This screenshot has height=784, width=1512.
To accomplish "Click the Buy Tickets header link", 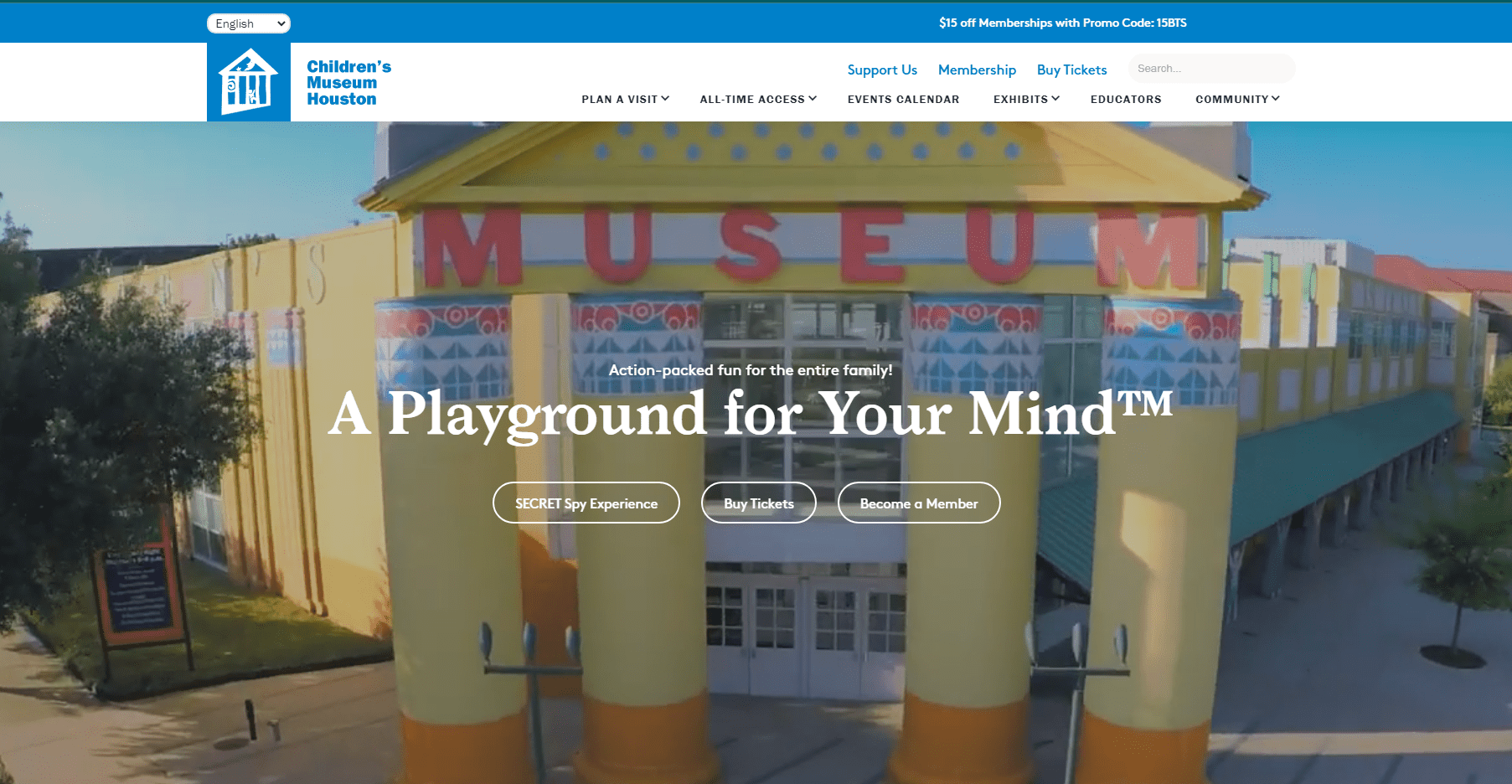I will [x=1071, y=70].
